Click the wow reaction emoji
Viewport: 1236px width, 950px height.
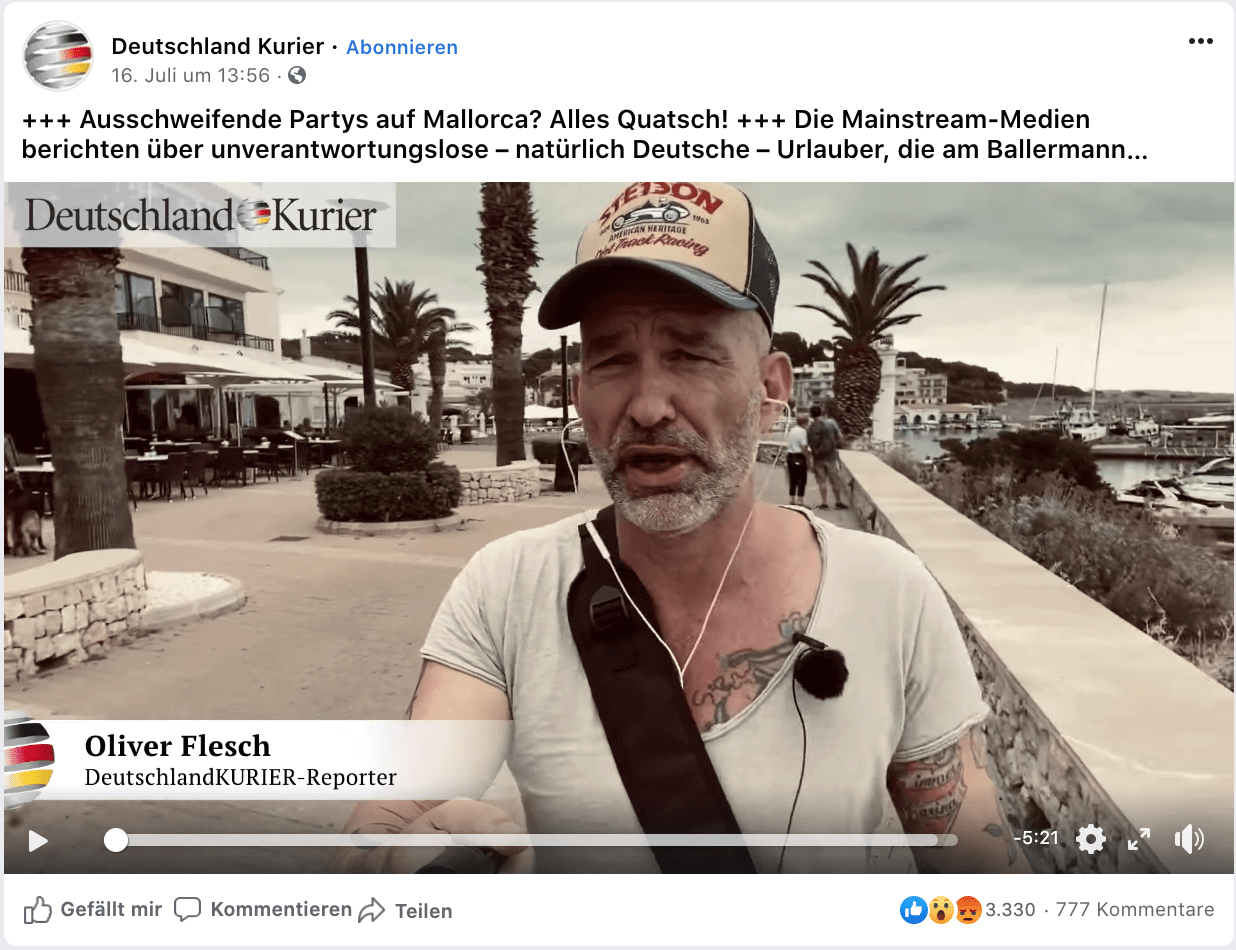[x=941, y=909]
